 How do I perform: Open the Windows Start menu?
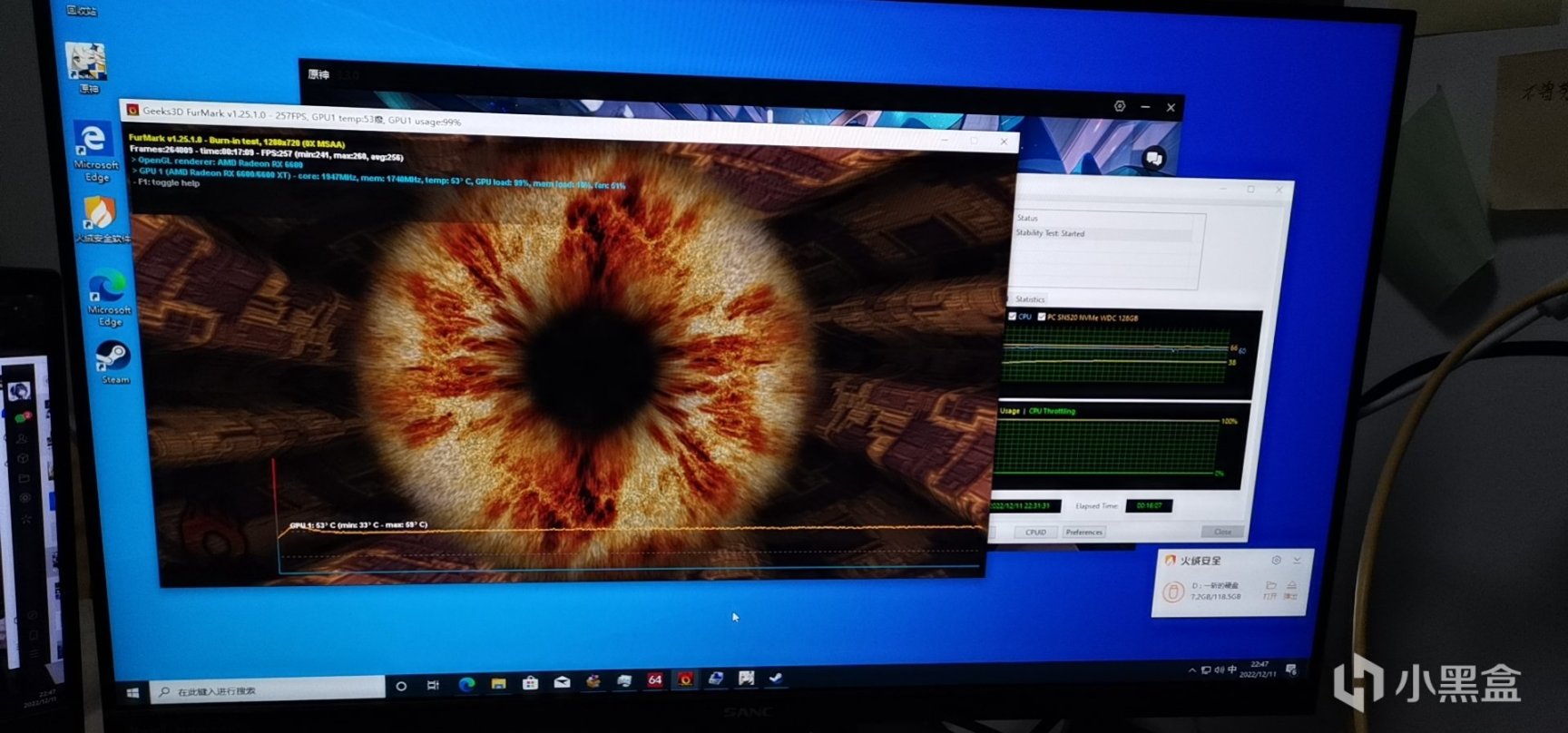pyautogui.click(x=133, y=692)
